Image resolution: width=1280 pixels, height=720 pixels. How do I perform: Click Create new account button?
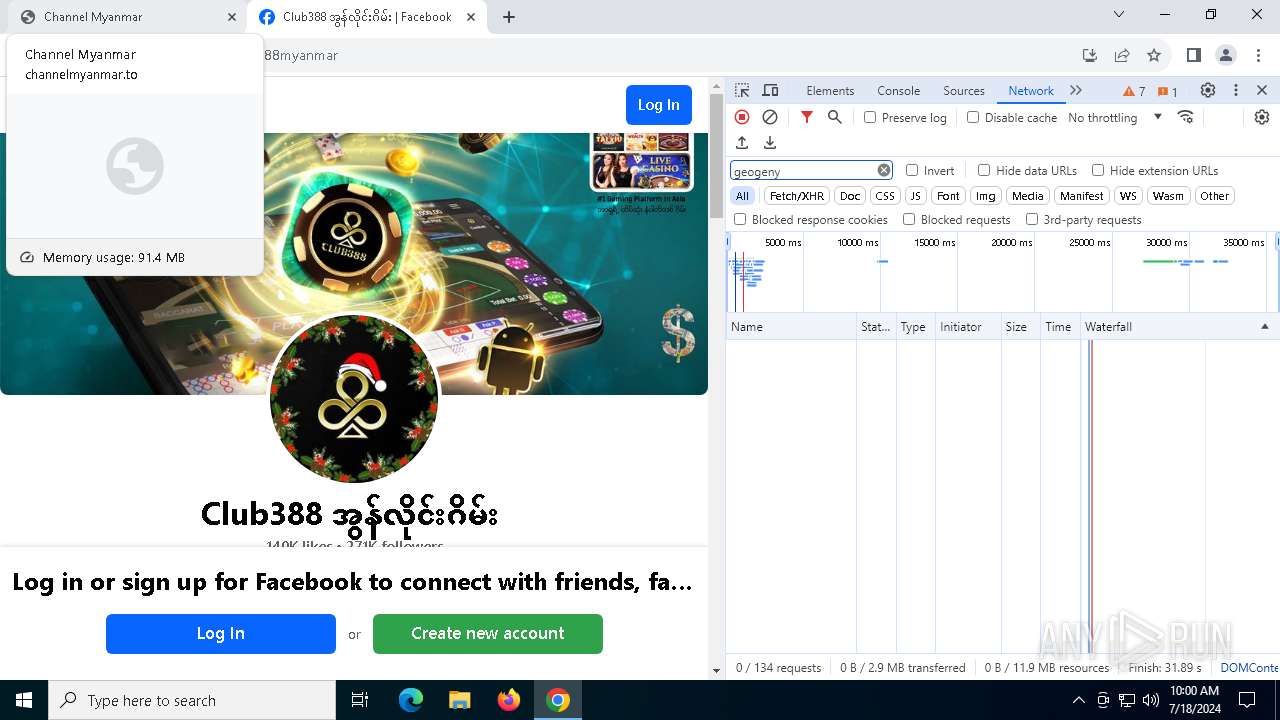pyautogui.click(x=488, y=633)
